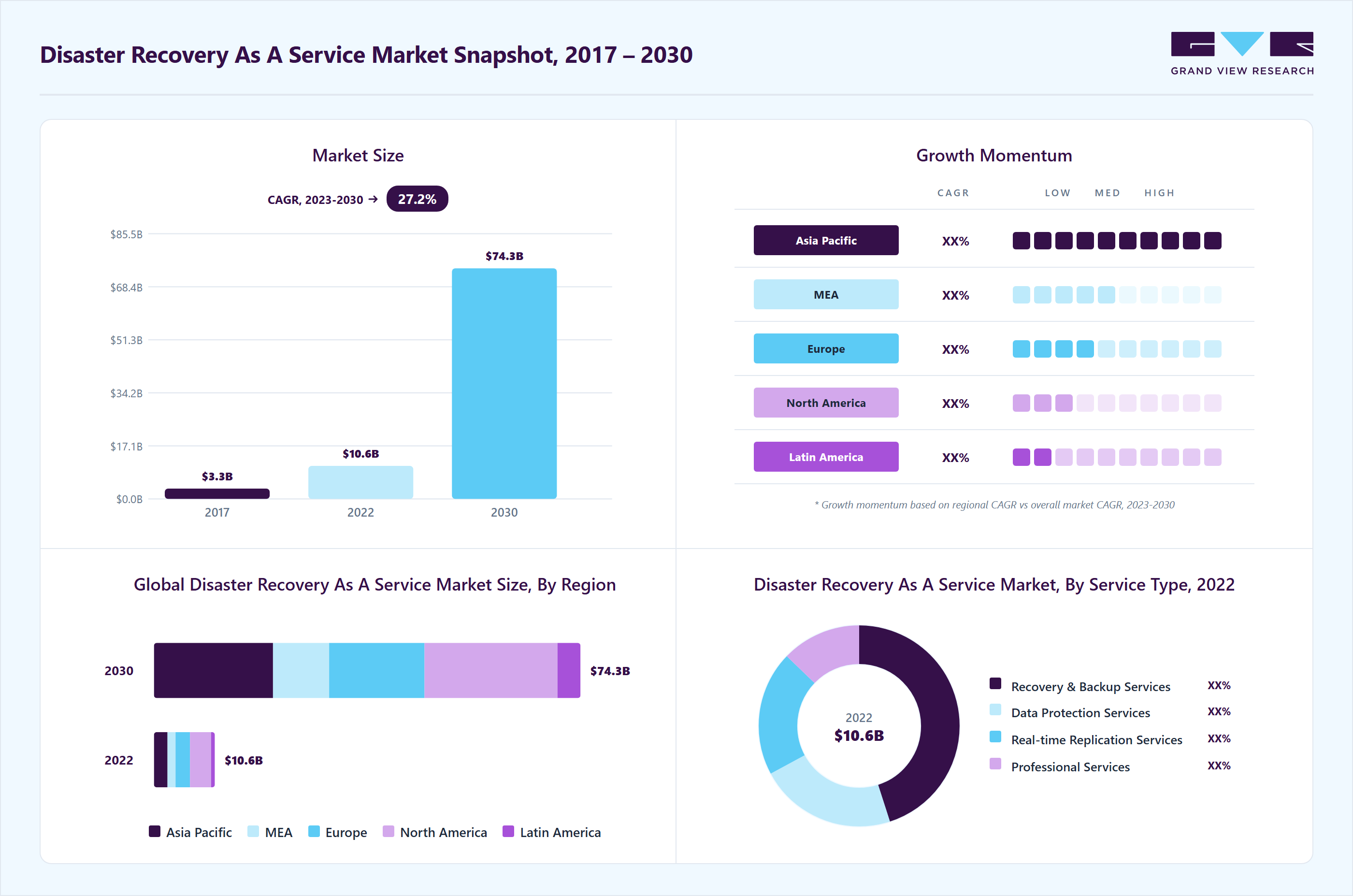Click the 2022 market size bar
The height and width of the screenshot is (896, 1353).
click(x=360, y=483)
